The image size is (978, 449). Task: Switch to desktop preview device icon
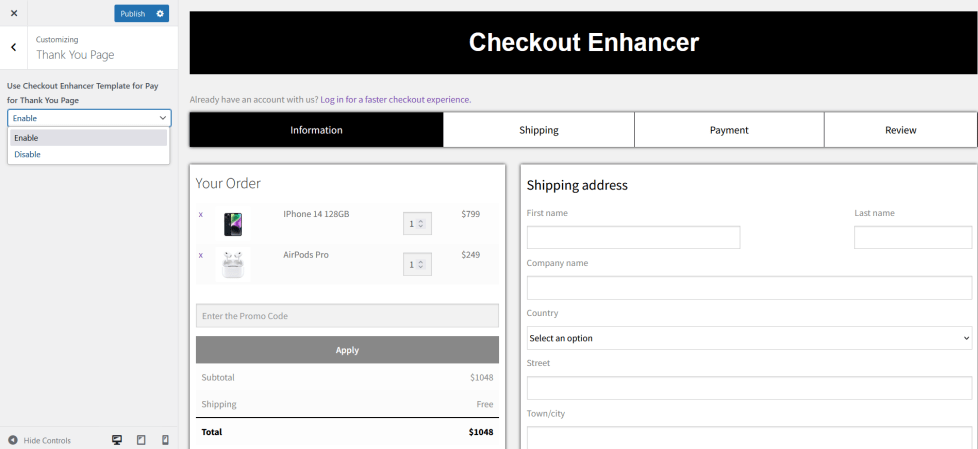click(117, 440)
